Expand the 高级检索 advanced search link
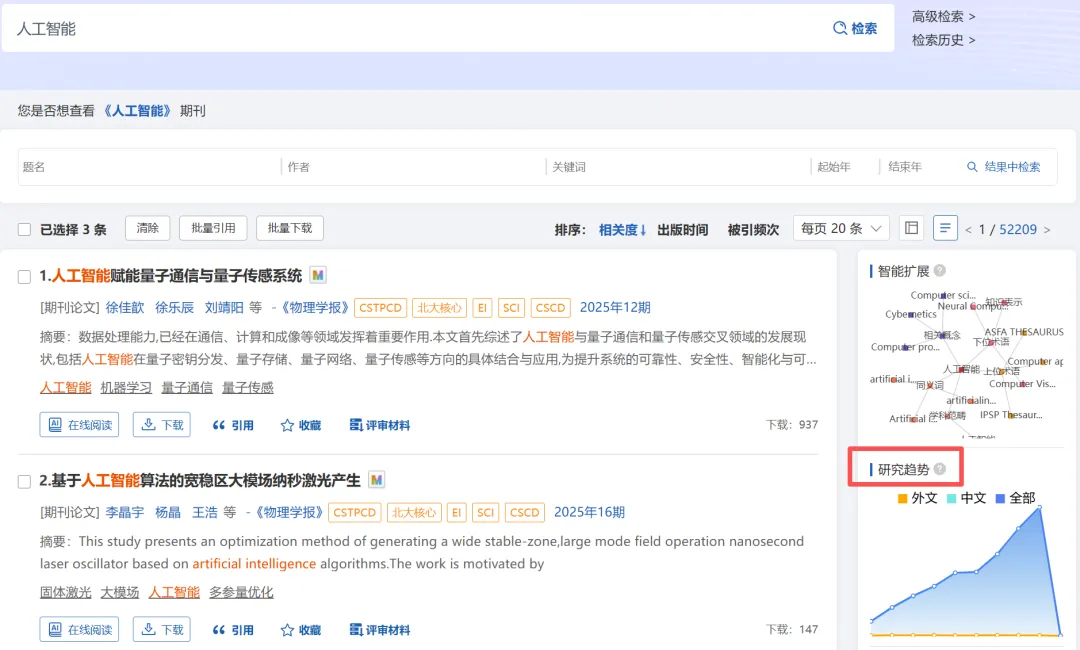The image size is (1080, 650). coord(943,16)
